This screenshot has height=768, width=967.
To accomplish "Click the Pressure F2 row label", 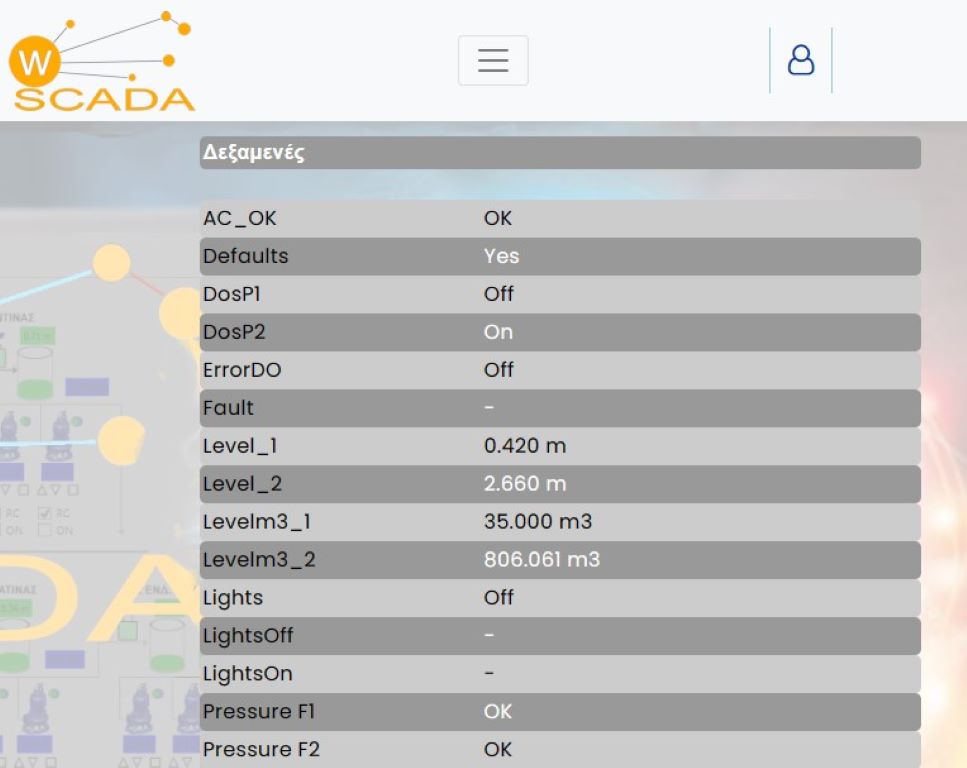I will point(261,750).
